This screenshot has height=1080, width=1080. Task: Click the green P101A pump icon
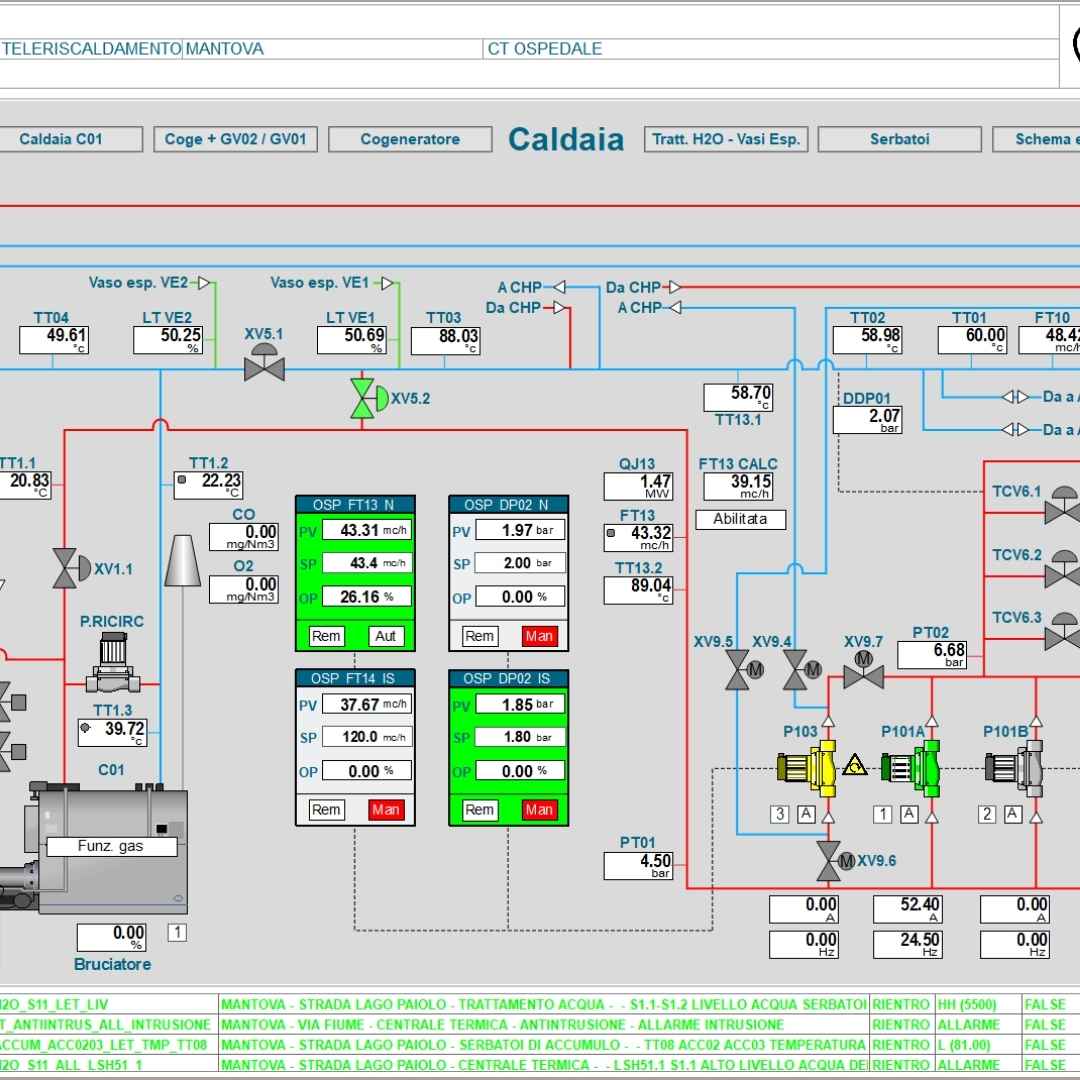pyautogui.click(x=912, y=766)
